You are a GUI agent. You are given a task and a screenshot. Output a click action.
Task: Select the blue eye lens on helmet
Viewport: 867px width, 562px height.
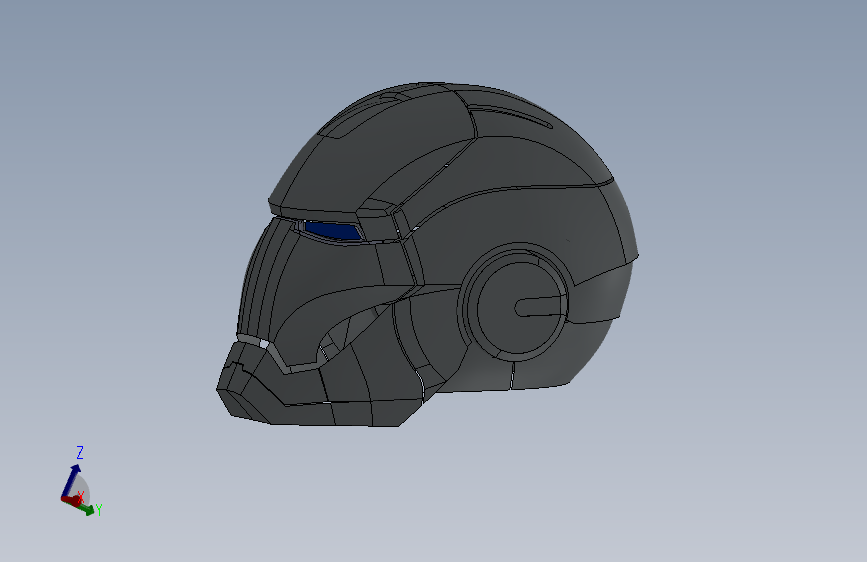(333, 230)
